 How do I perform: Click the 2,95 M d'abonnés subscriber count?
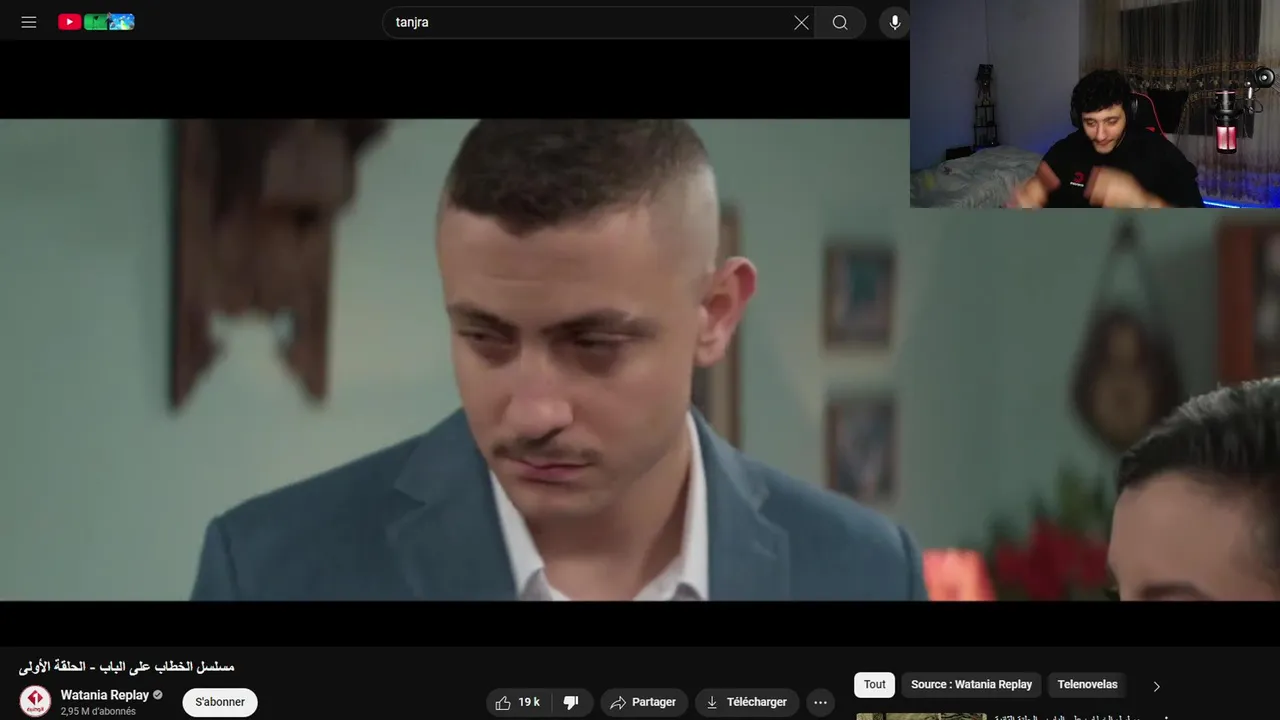pyautogui.click(x=98, y=711)
